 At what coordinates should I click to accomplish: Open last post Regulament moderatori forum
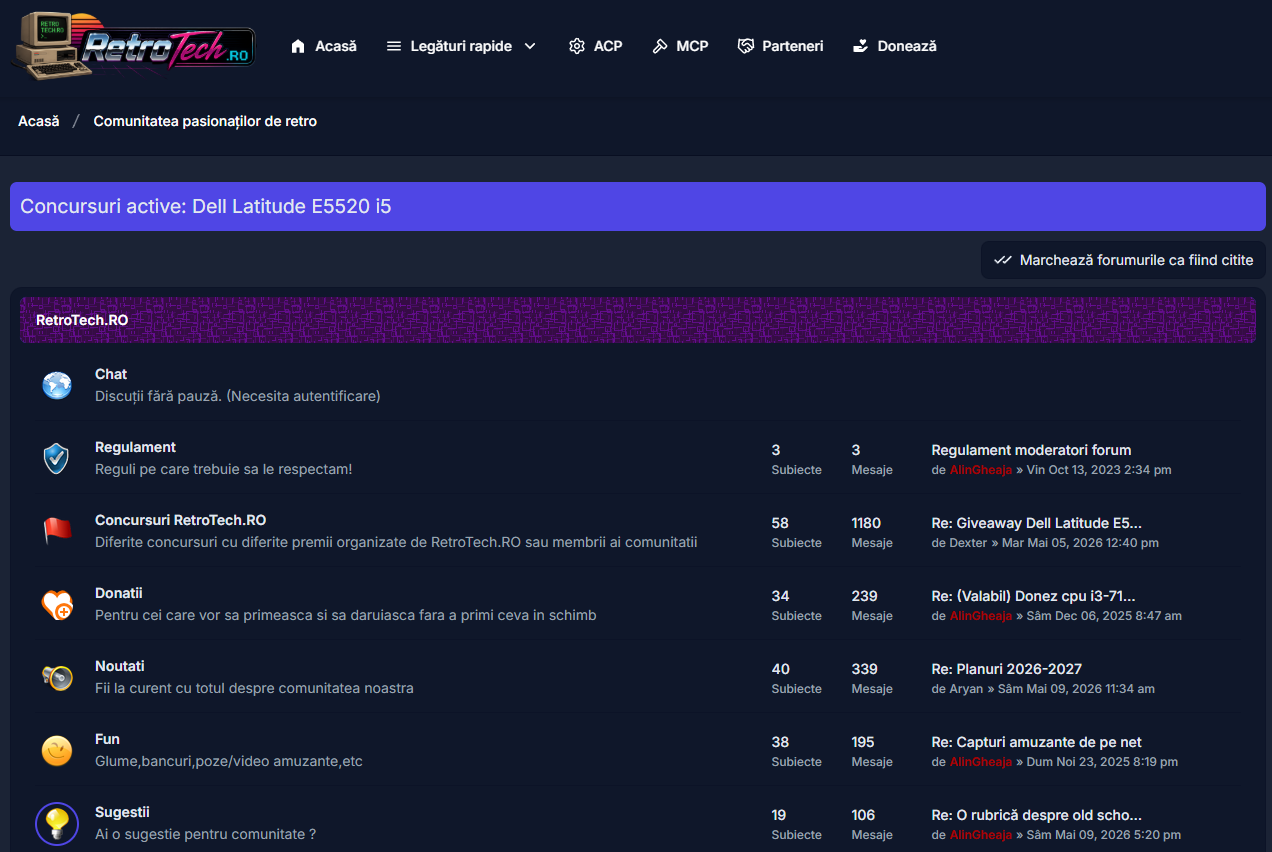click(x=1031, y=450)
